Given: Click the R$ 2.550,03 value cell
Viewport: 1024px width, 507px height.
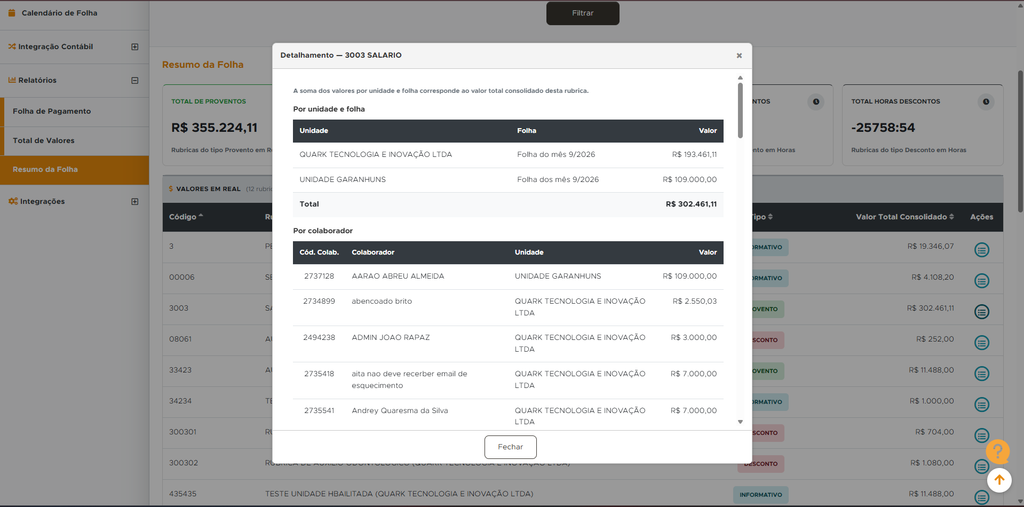Looking at the screenshot, I should (695, 301).
